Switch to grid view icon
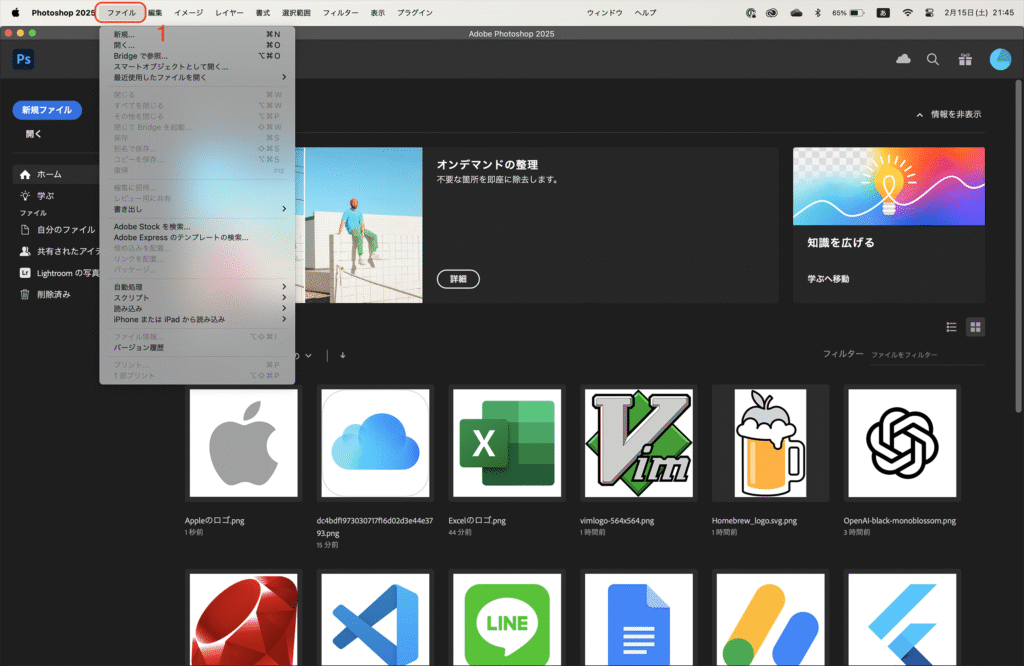This screenshot has width=1024, height=666. (976, 327)
